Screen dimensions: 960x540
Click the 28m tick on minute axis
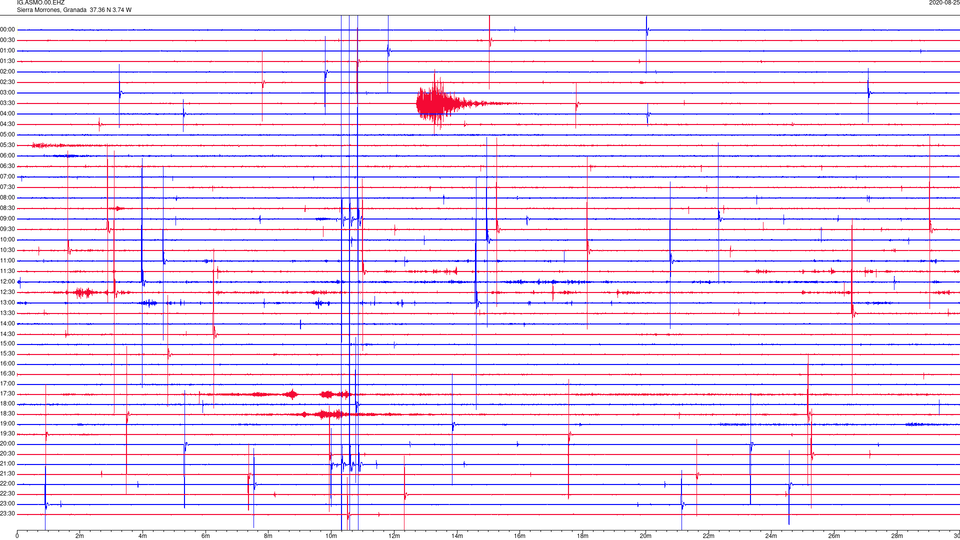pos(897,536)
